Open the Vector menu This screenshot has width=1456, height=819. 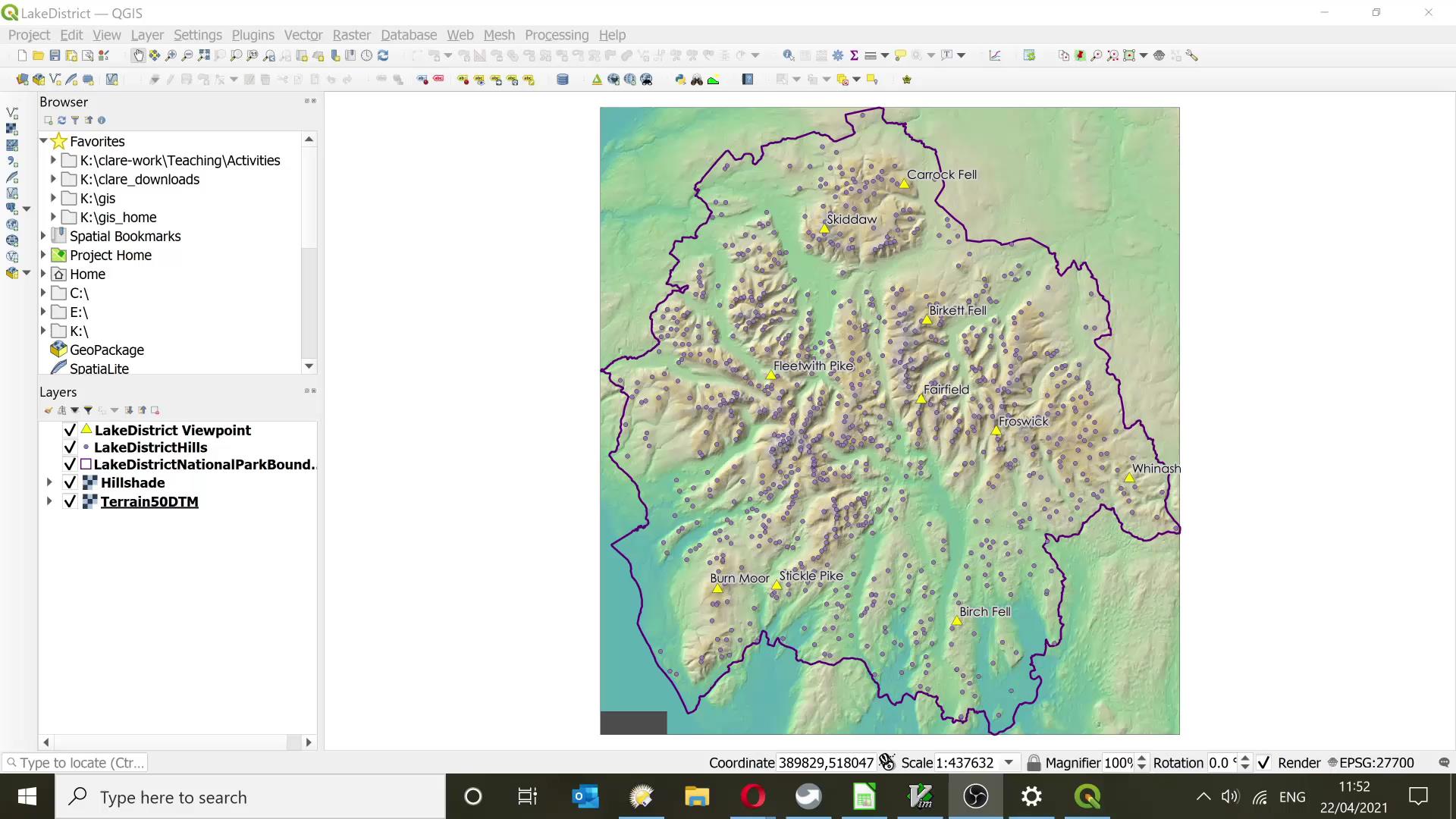[x=303, y=35]
